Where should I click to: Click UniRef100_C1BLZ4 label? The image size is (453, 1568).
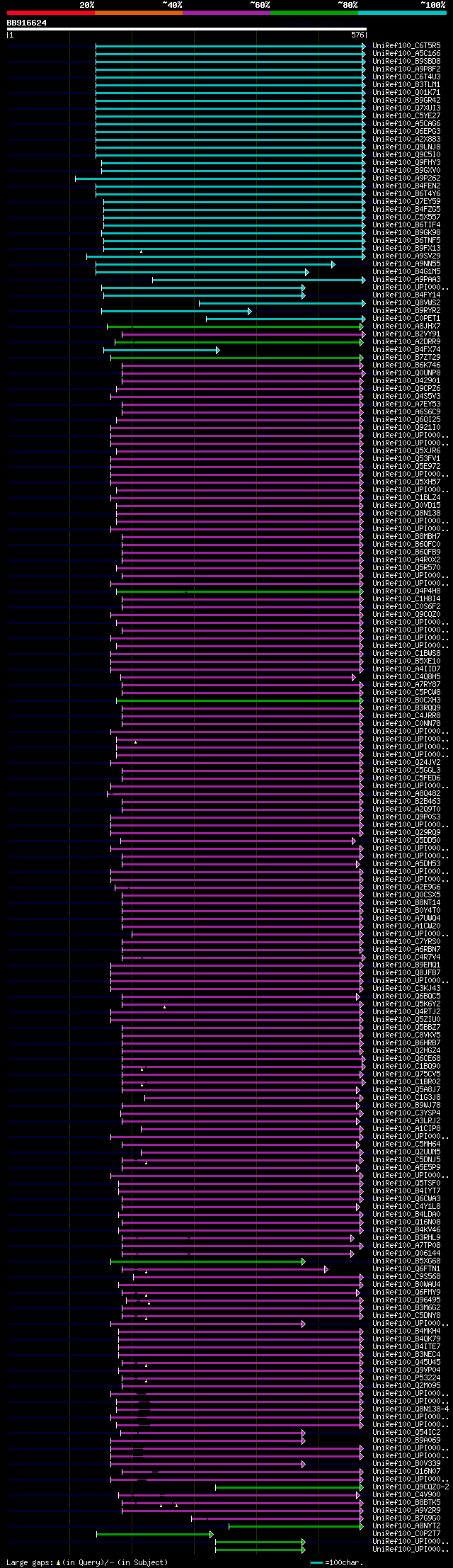[x=406, y=497]
